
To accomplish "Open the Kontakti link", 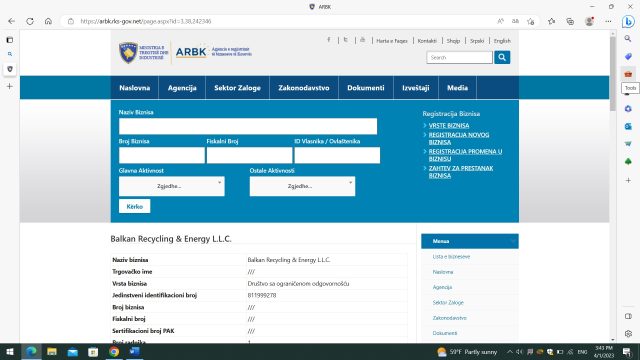I will point(427,41).
